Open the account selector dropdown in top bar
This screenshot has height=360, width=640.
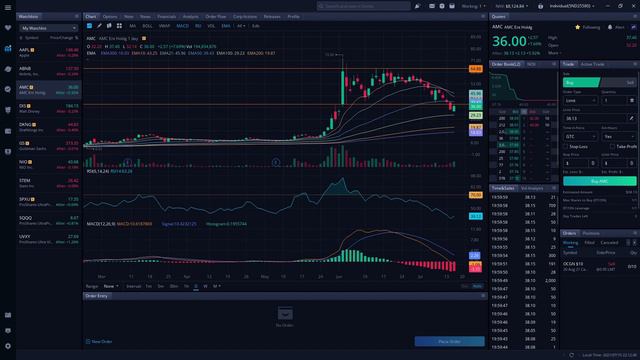[572, 6]
